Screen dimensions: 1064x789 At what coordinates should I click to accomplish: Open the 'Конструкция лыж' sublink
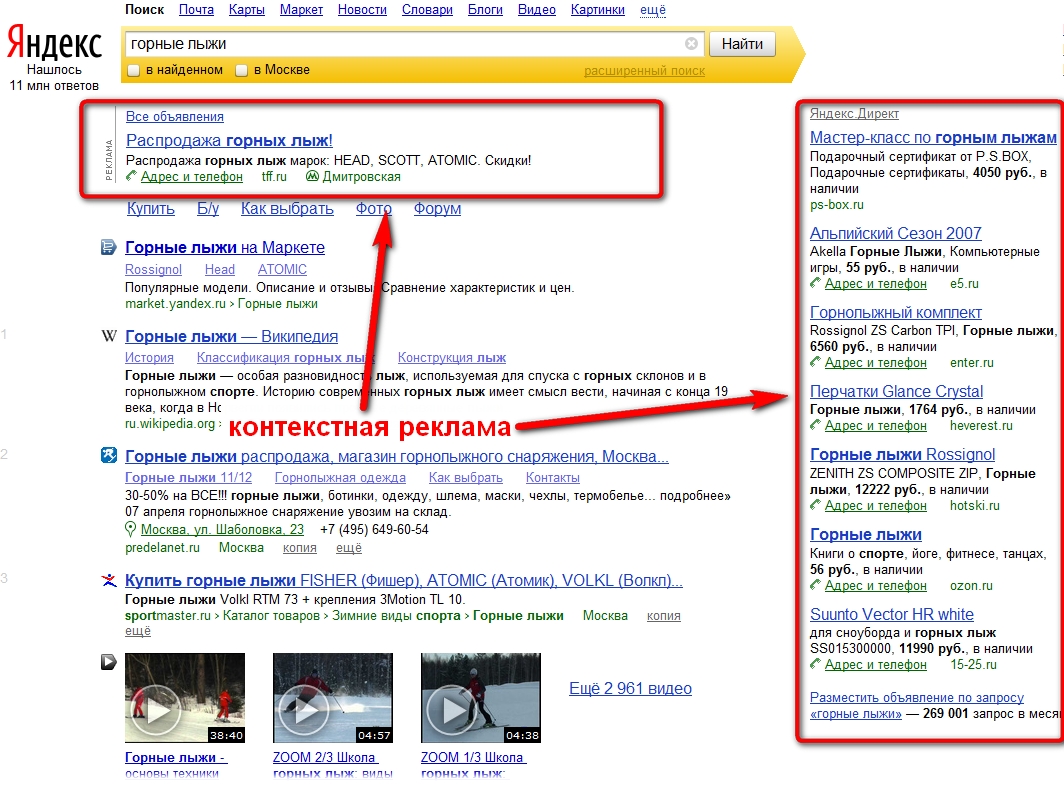tap(452, 358)
